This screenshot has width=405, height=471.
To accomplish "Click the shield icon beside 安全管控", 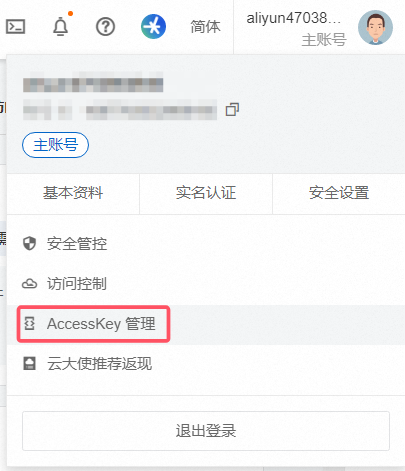I will 29,243.
